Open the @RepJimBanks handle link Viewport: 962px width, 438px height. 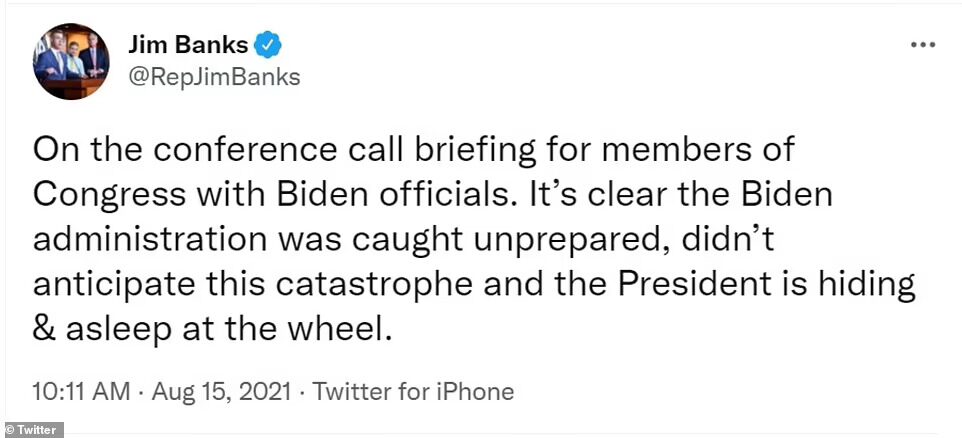tap(214, 77)
